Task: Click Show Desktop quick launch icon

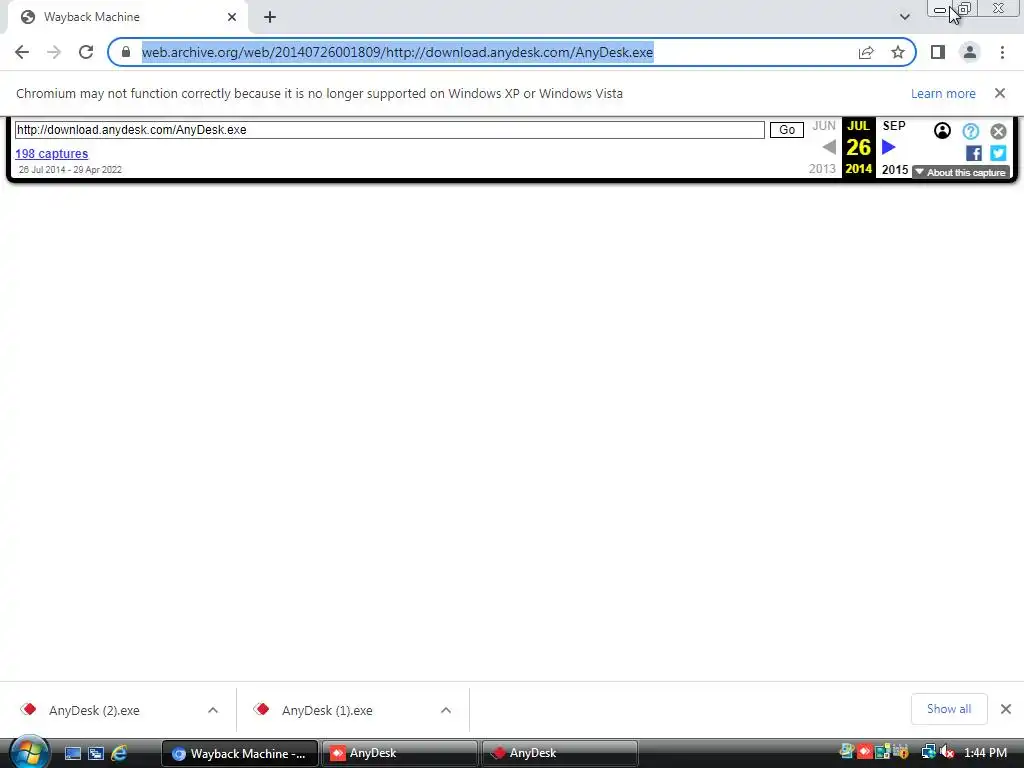Action: click(x=73, y=754)
